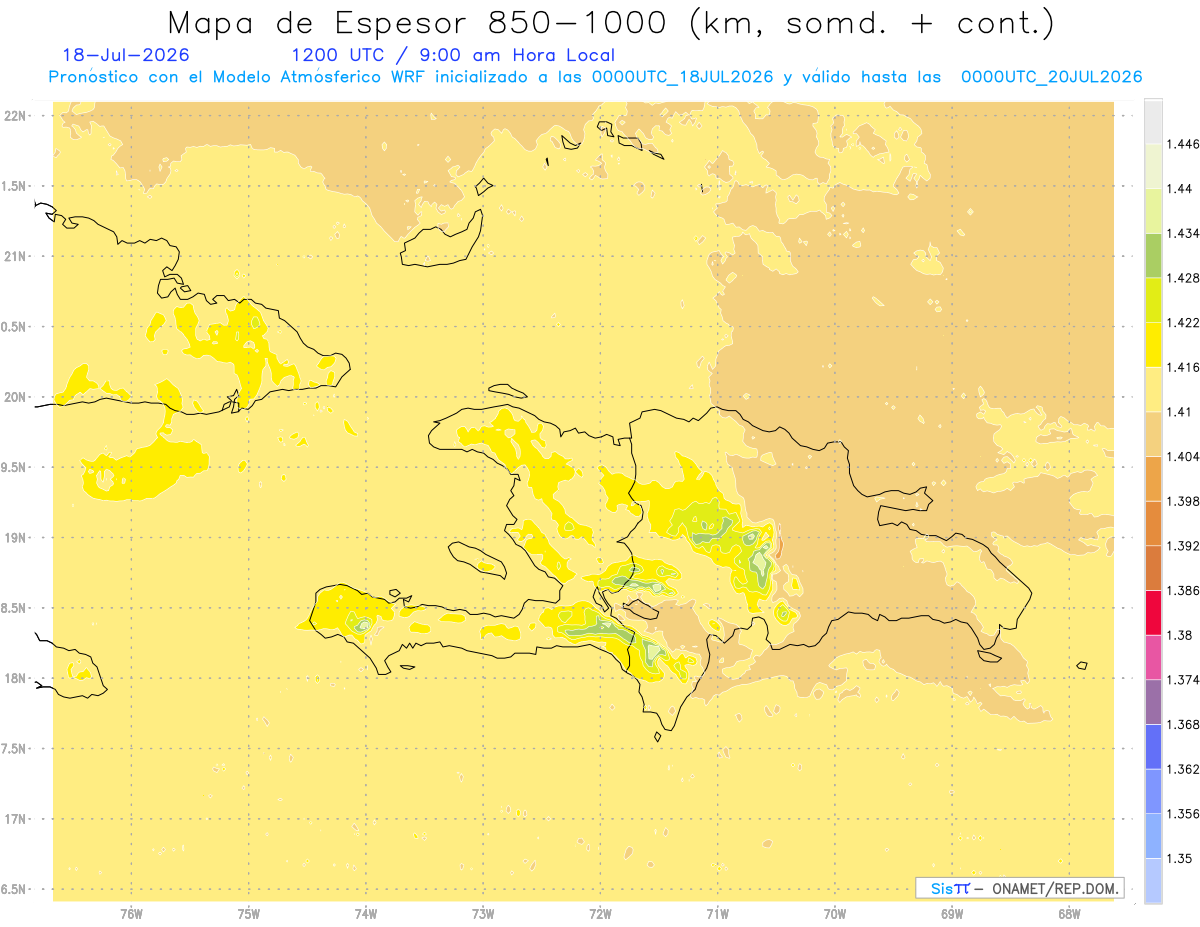
Task: Click the orange legend swatch above 1.398
Action: click(x=1153, y=478)
